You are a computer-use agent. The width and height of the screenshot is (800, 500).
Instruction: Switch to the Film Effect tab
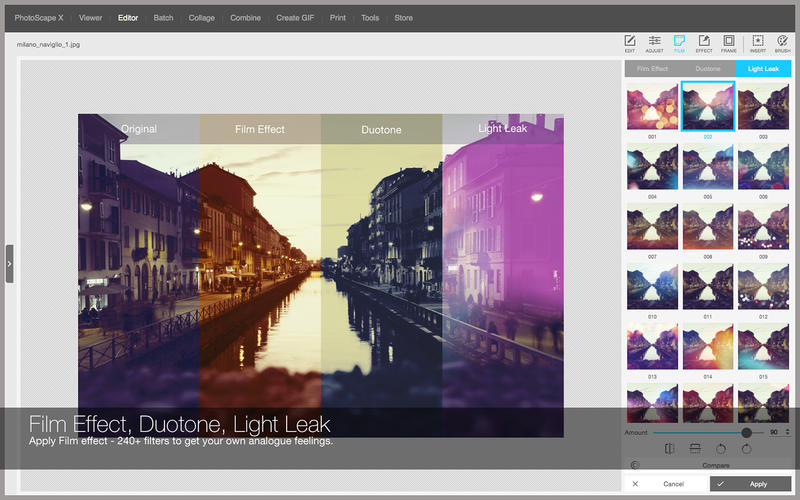pos(652,69)
